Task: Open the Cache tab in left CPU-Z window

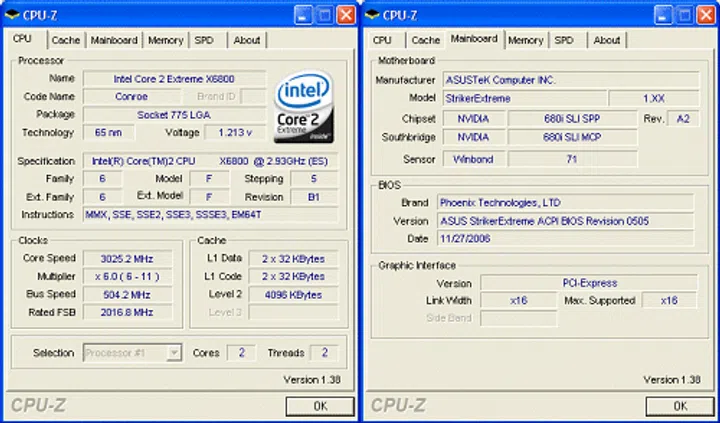Action: coord(66,40)
